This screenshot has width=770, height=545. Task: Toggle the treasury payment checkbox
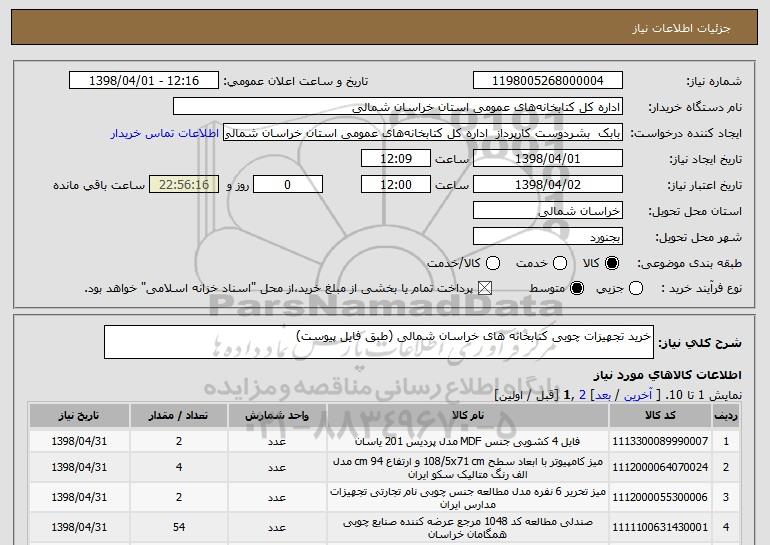486,289
